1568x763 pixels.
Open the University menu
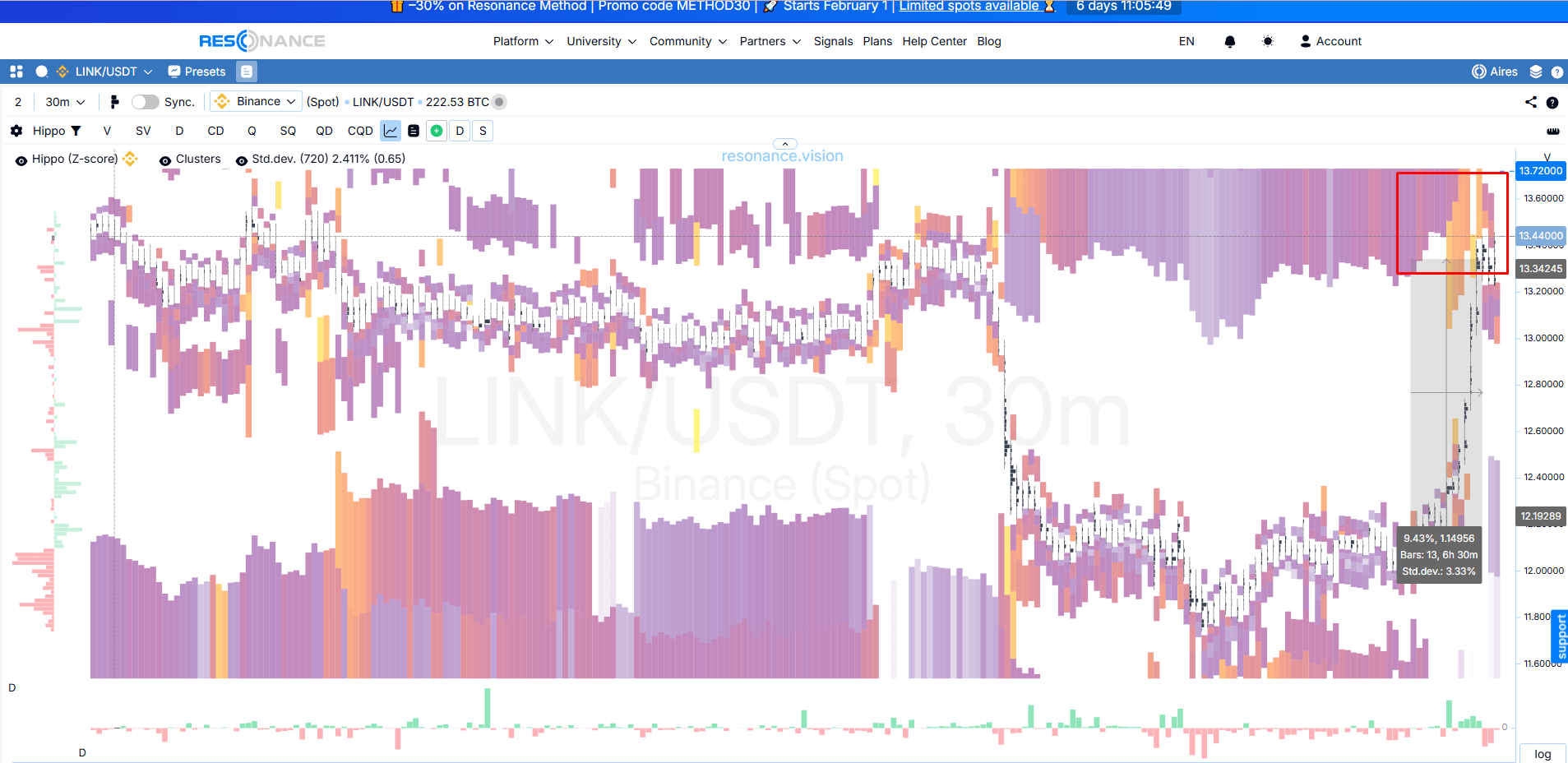pos(601,41)
